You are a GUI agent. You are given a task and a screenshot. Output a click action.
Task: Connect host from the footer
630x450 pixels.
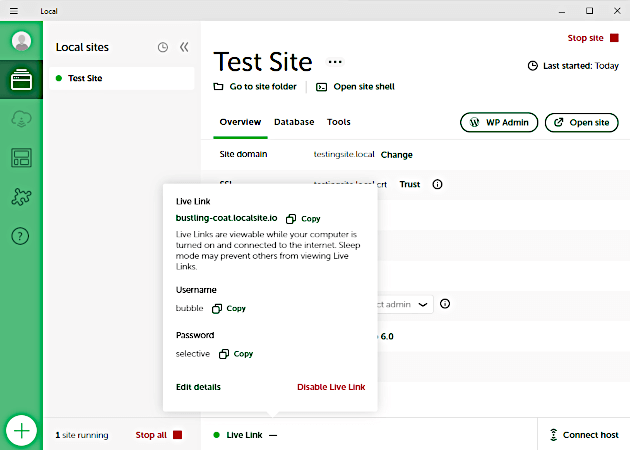tap(584, 435)
